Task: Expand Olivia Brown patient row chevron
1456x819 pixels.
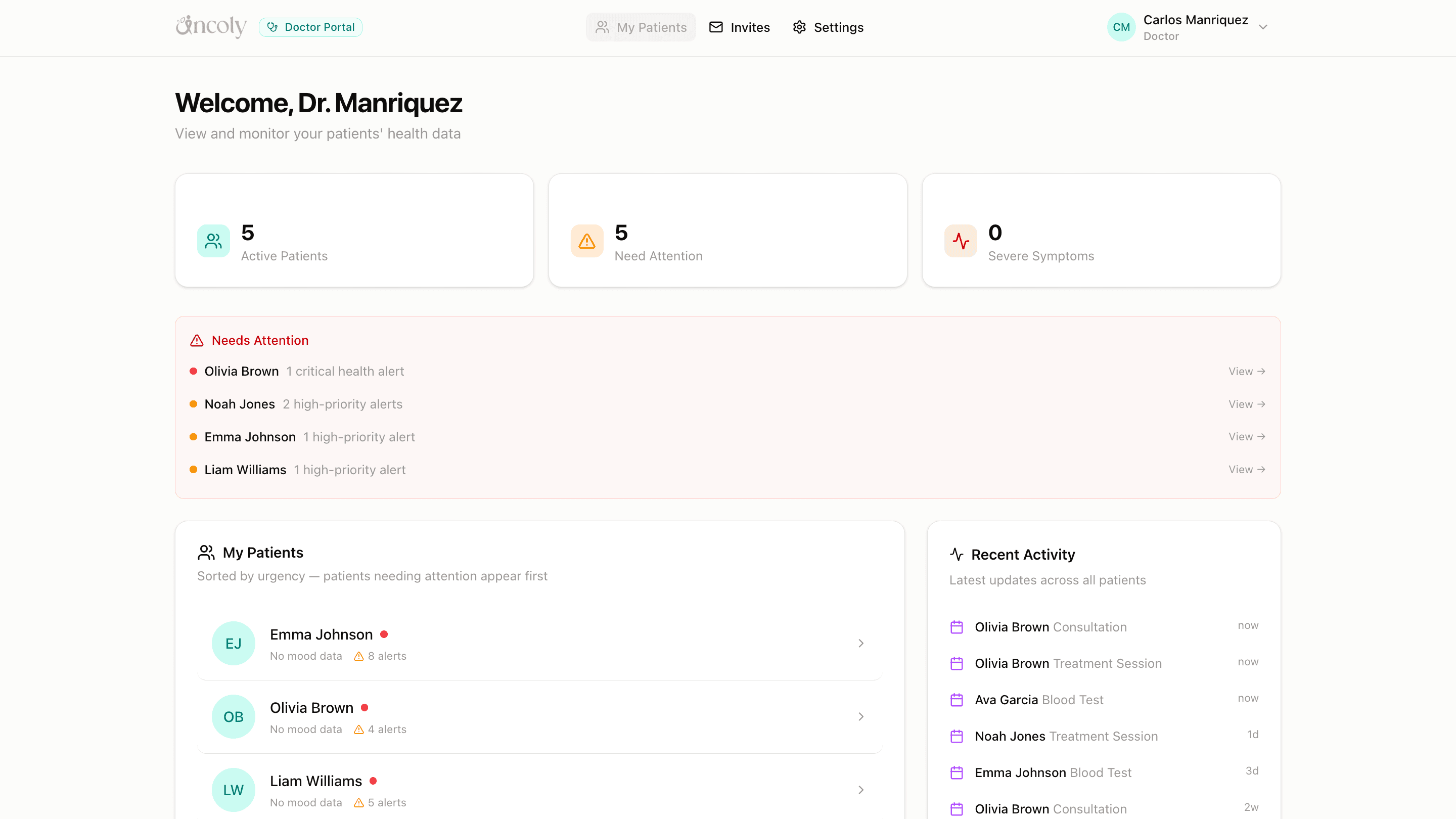Action: pos(861,717)
